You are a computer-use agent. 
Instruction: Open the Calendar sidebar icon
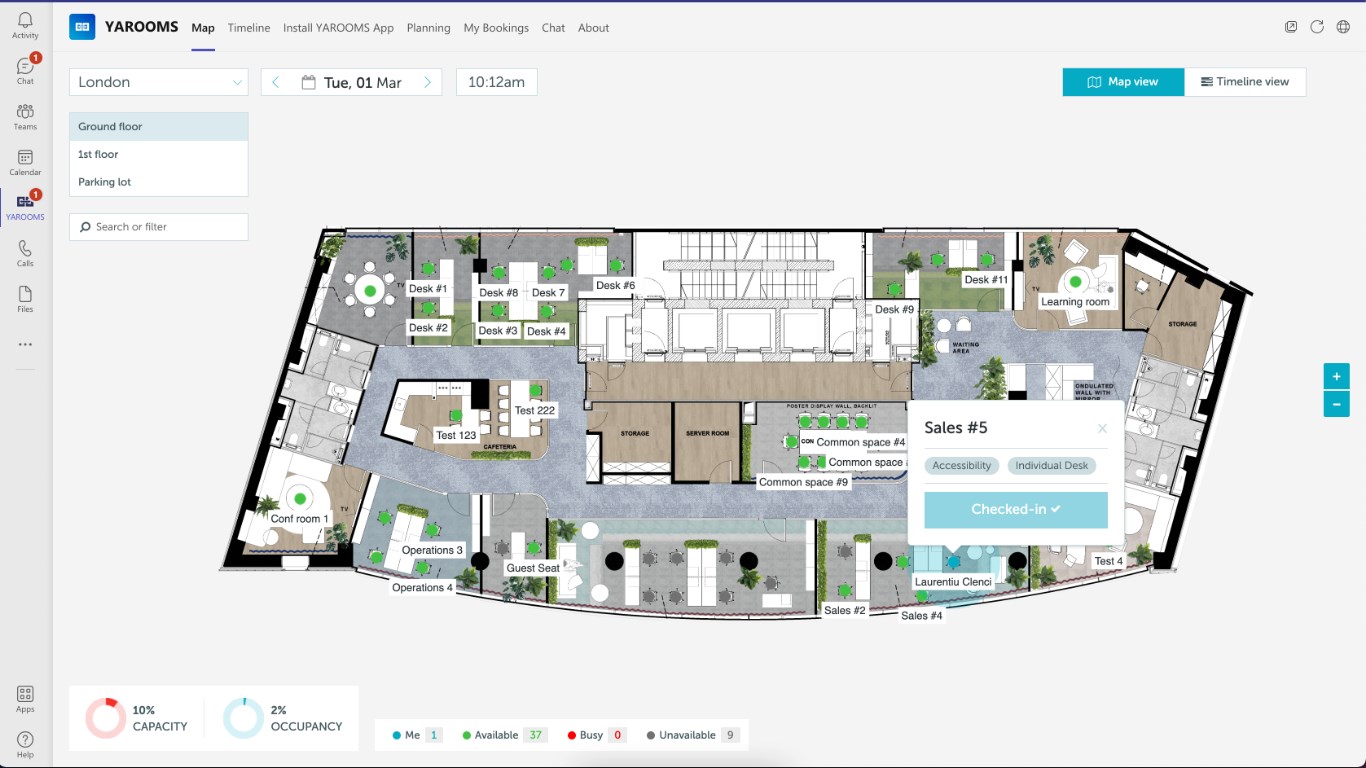pyautogui.click(x=25, y=158)
